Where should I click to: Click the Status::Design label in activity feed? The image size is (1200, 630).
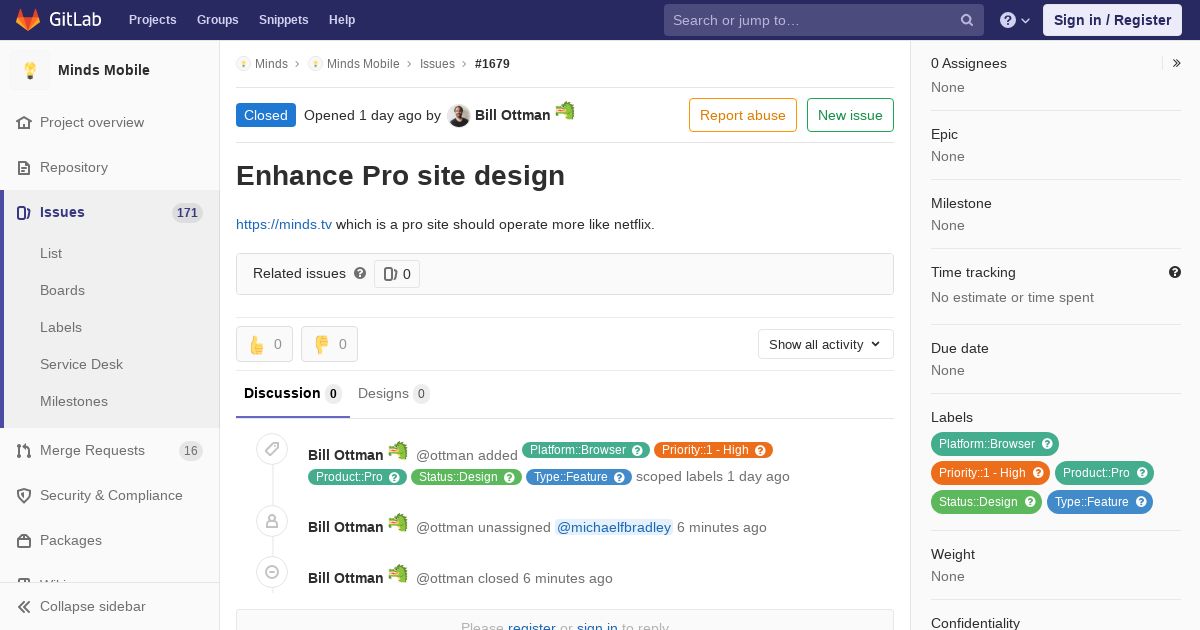tap(466, 477)
